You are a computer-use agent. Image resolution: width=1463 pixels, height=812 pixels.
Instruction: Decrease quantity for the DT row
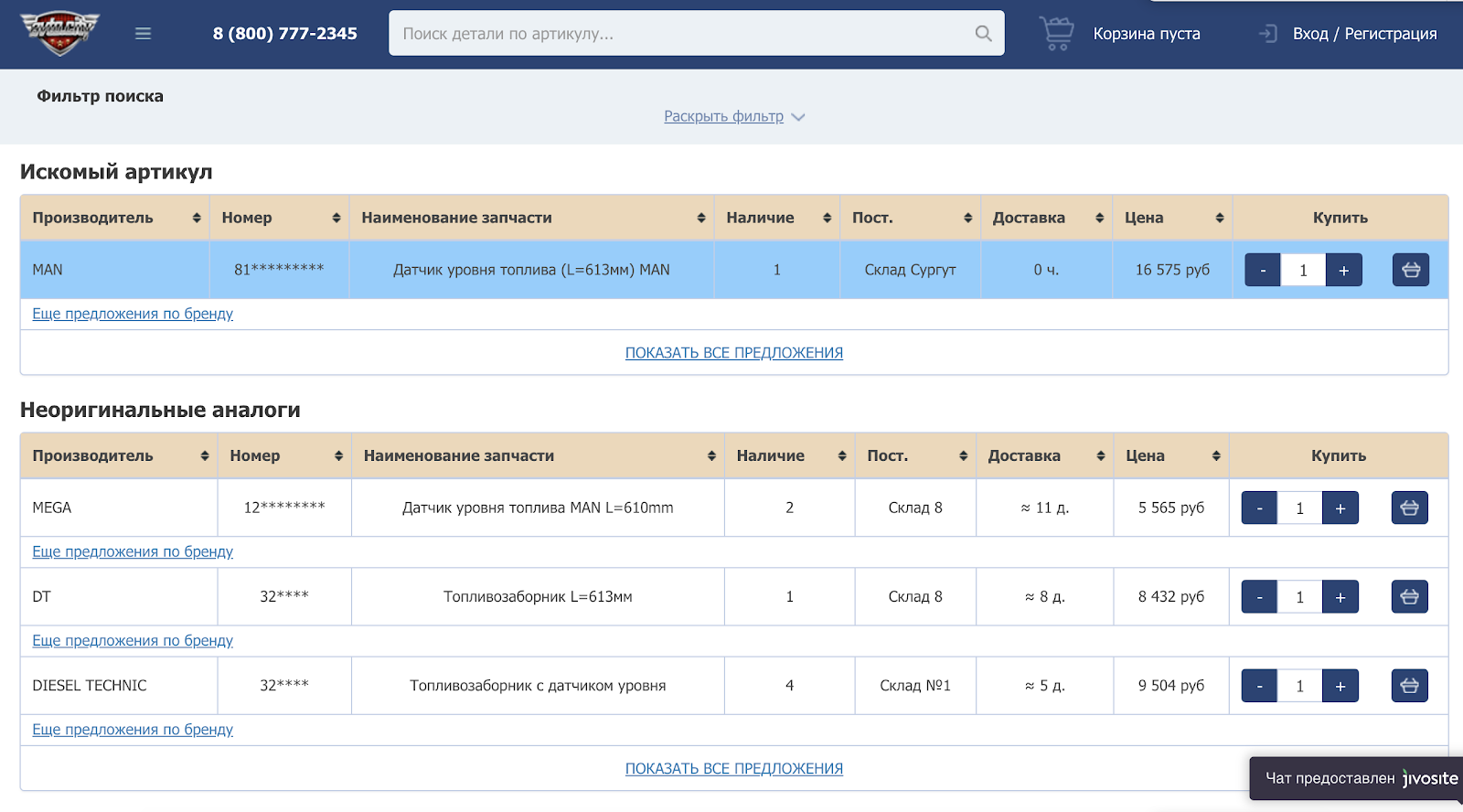pyautogui.click(x=1259, y=596)
